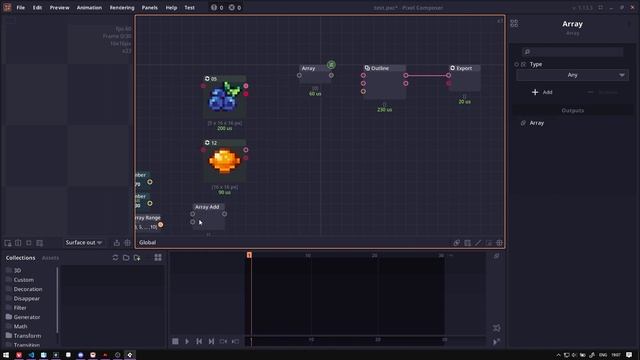
Task: Open the Rendering menu
Action: pyautogui.click(x=122, y=7)
